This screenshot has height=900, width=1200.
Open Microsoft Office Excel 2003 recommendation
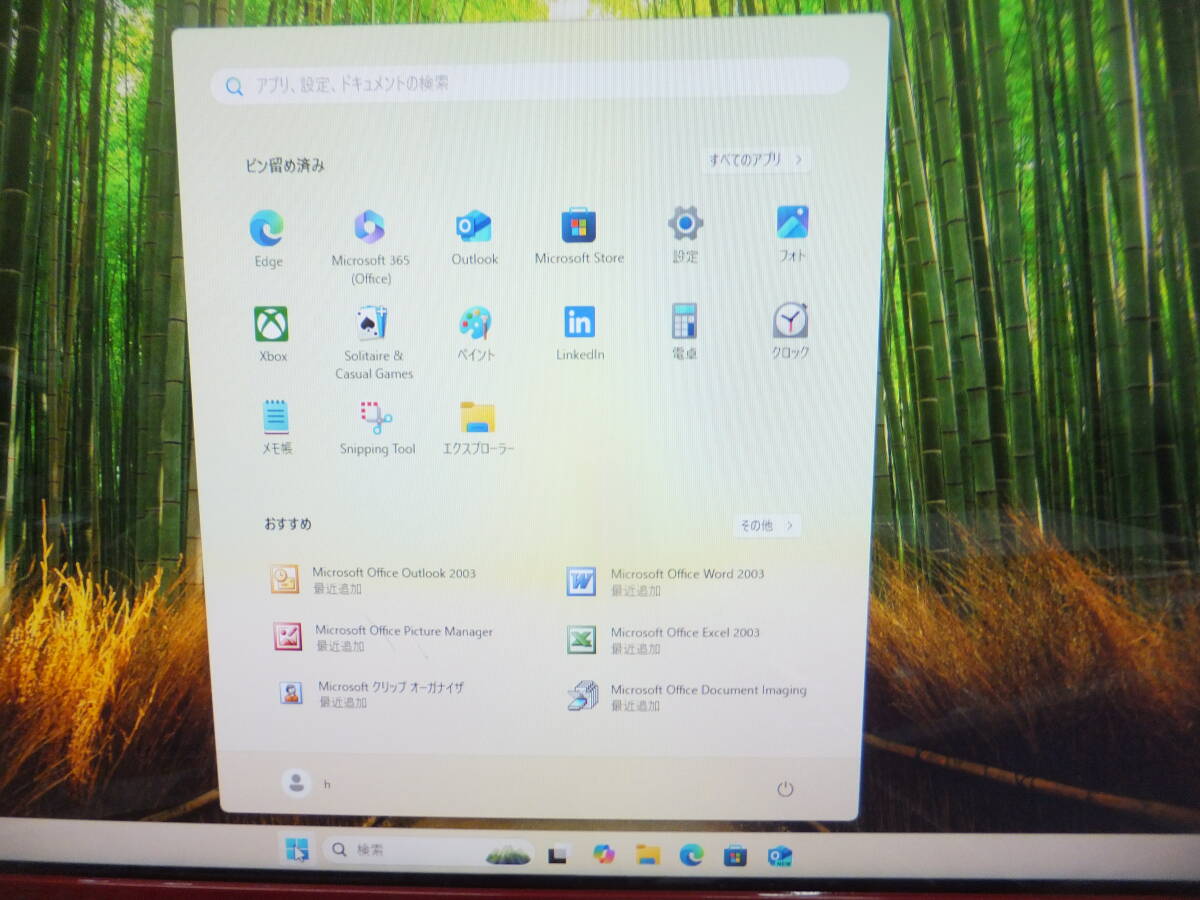(x=684, y=639)
